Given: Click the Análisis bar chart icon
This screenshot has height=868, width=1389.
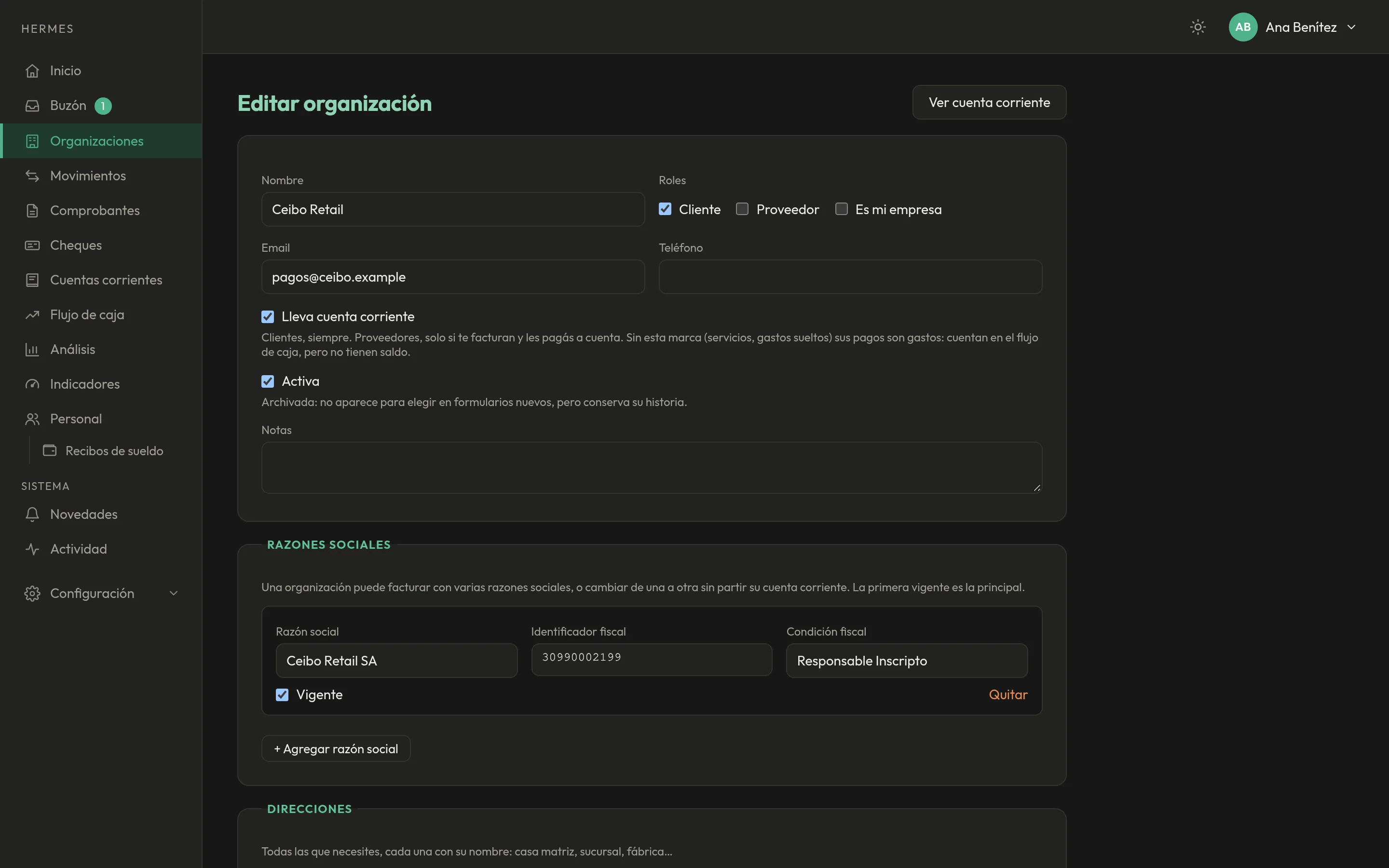Looking at the screenshot, I should point(32,350).
